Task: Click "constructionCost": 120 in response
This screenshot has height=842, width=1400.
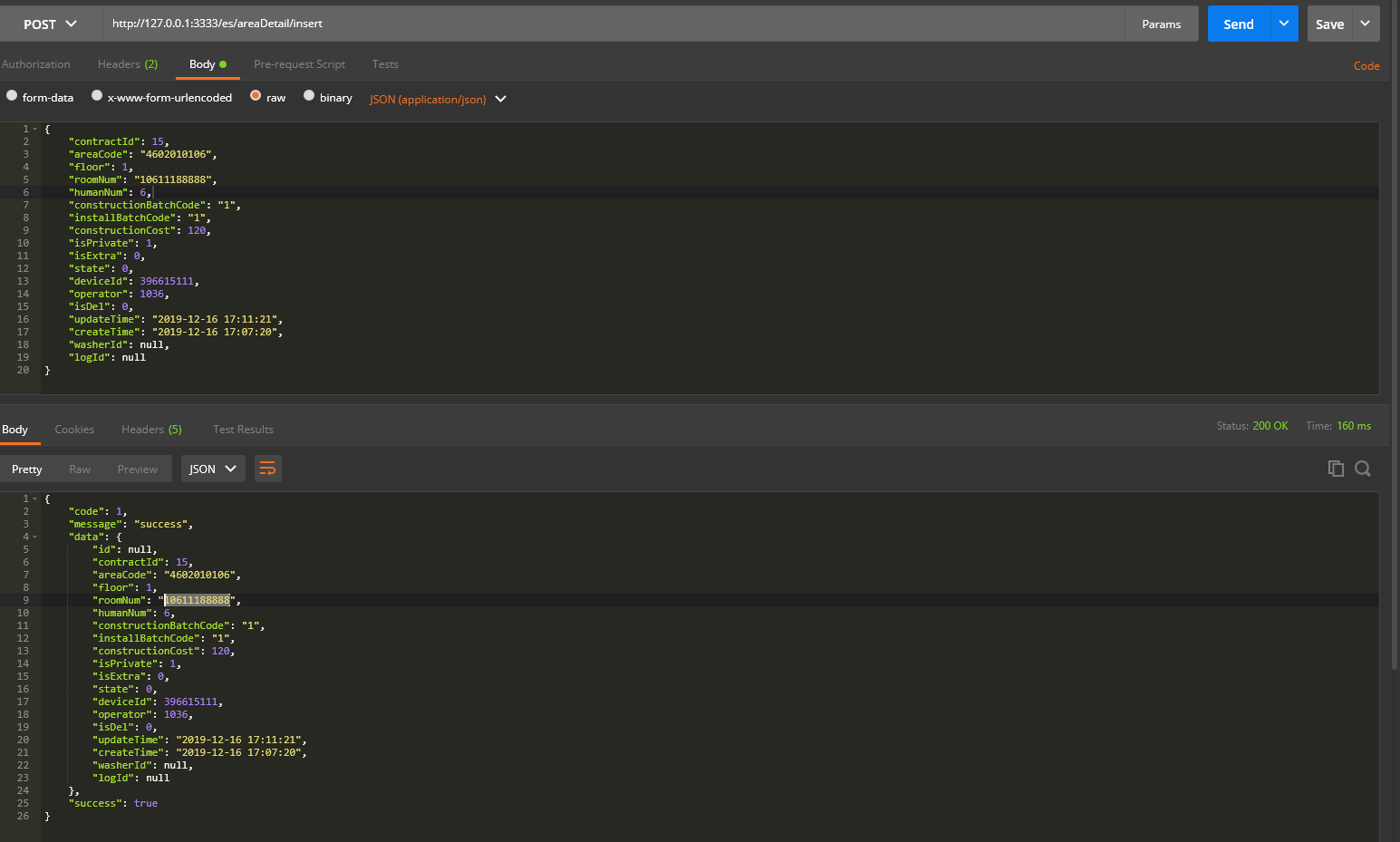Action: [164, 651]
